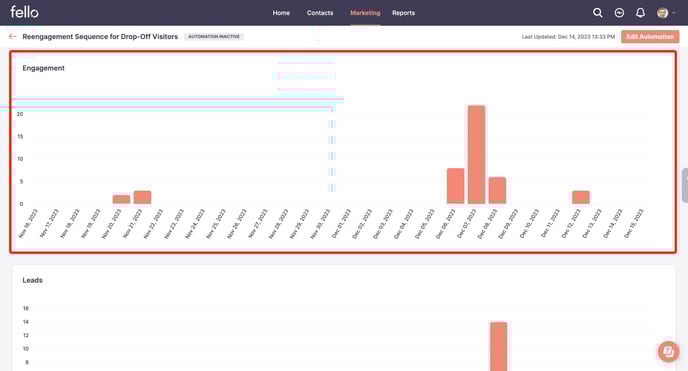This screenshot has height=371, width=688.
Task: Select the Dec 06 engagement bar
Action: (x=455, y=186)
